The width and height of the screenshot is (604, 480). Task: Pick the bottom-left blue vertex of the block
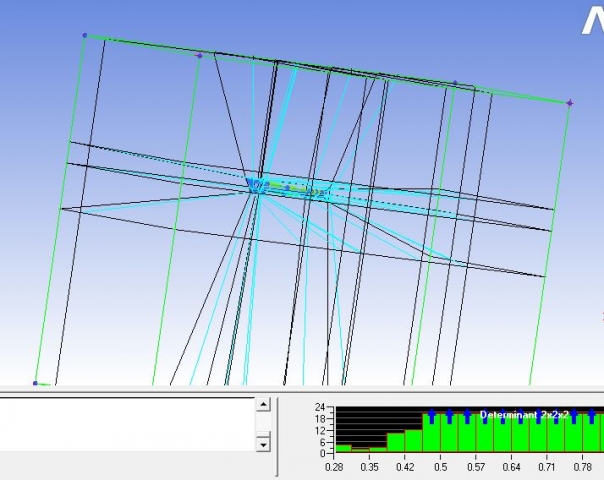click(x=35, y=383)
